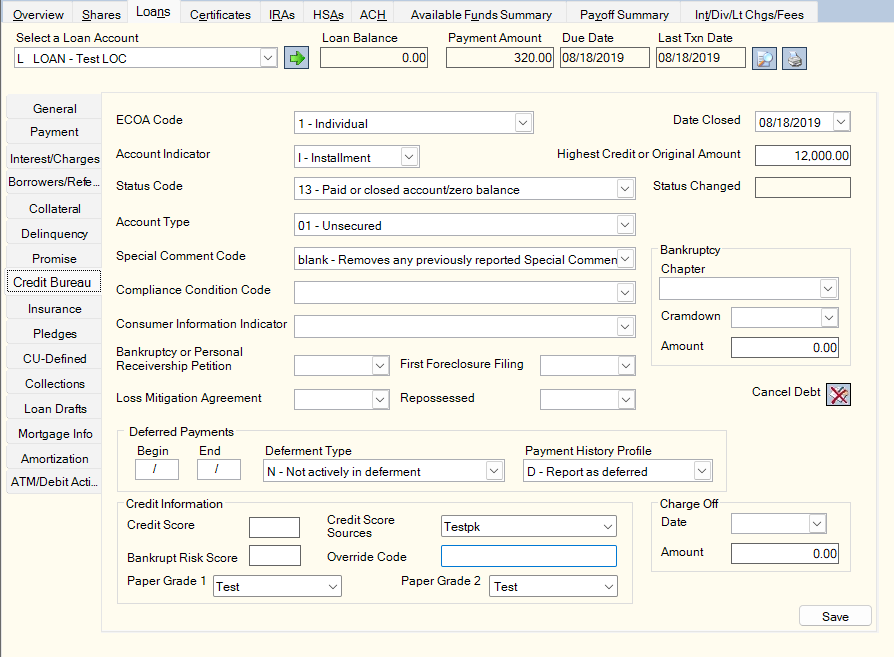894x657 pixels.
Task: Select the Collections side tab
Action: [x=54, y=384]
